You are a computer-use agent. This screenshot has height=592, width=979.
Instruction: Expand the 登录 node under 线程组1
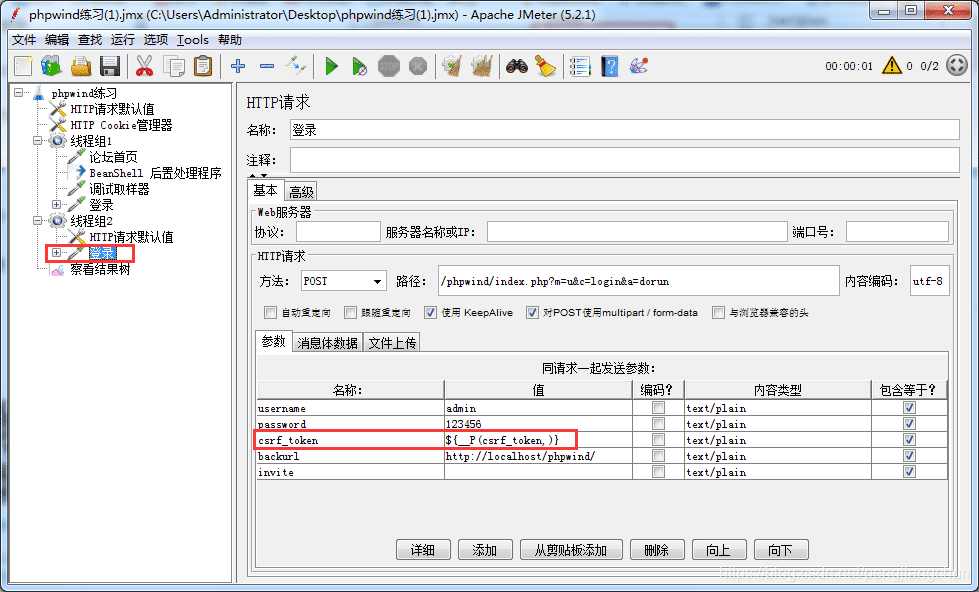(x=56, y=205)
